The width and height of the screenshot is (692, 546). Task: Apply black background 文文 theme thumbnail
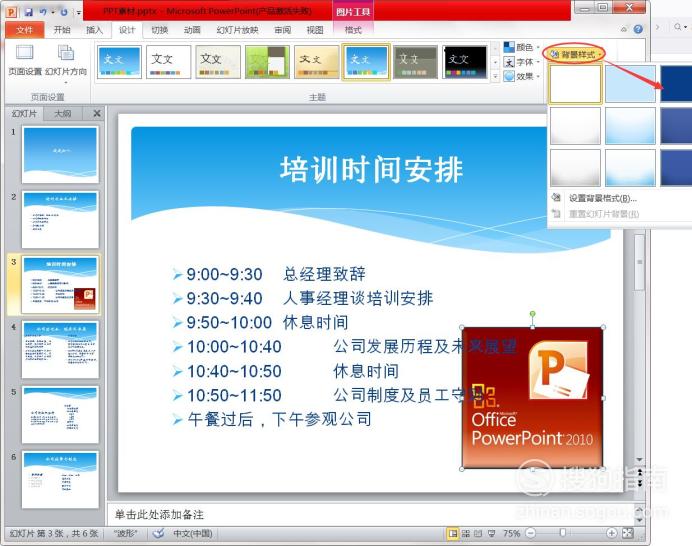click(x=465, y=62)
